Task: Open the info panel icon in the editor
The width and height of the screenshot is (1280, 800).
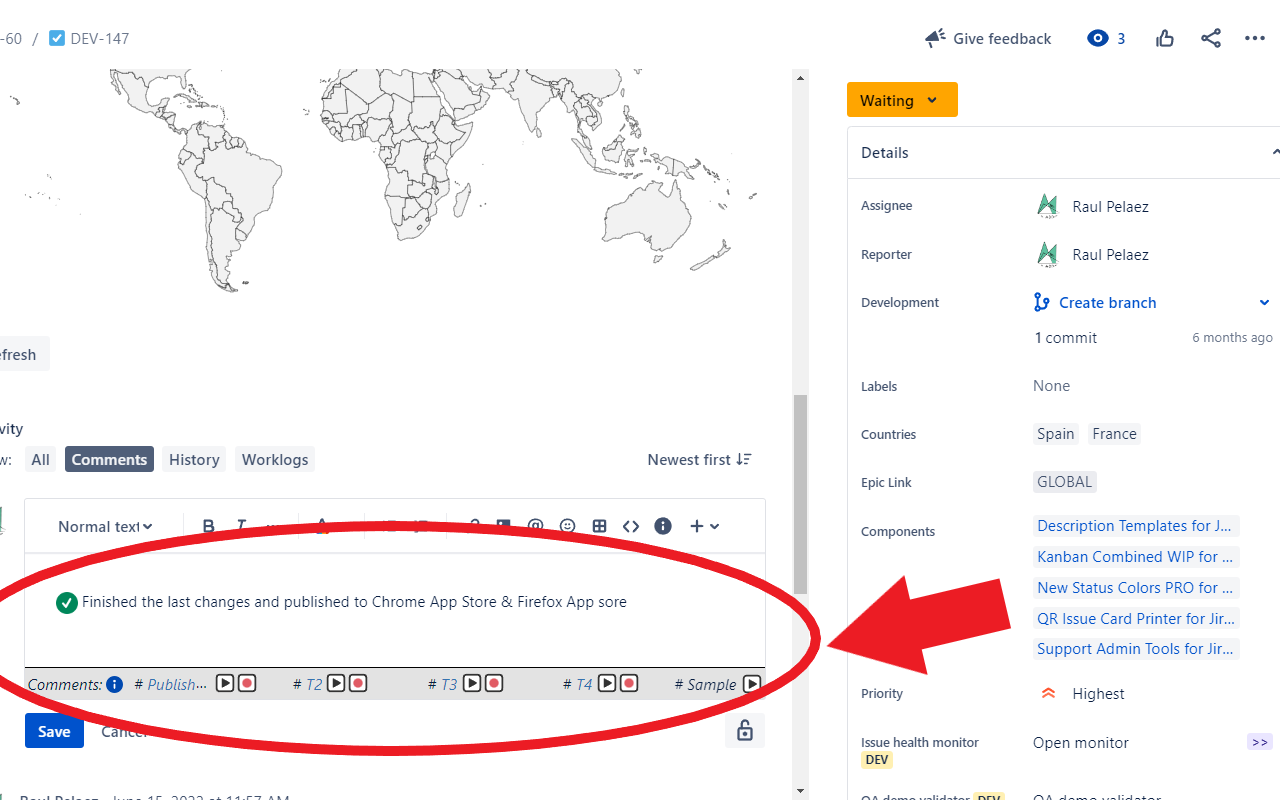Action: tap(662, 526)
